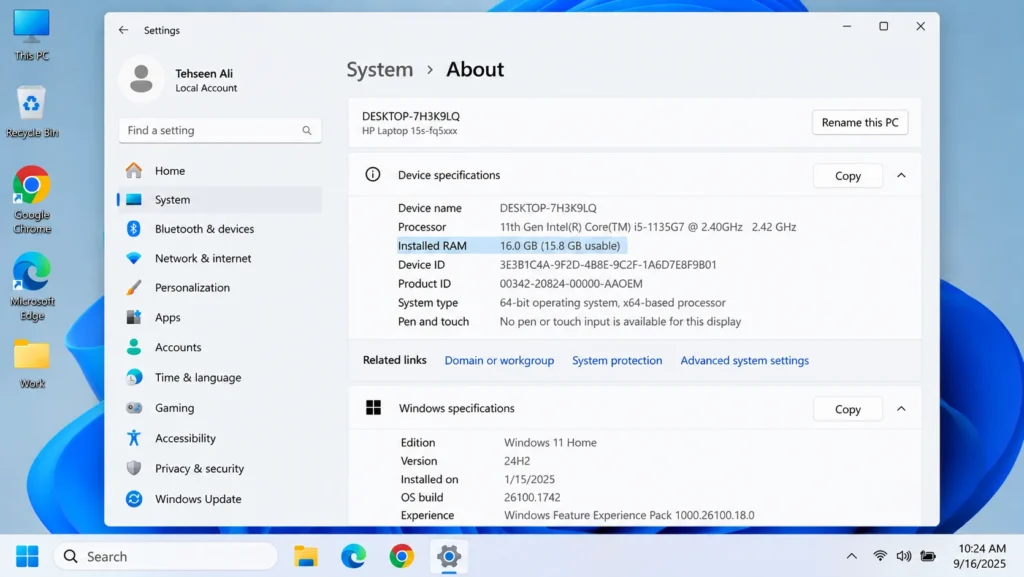Screen dimensions: 1024x577
Task: Open Privacy & security shield icon
Action: pyautogui.click(x=134, y=468)
